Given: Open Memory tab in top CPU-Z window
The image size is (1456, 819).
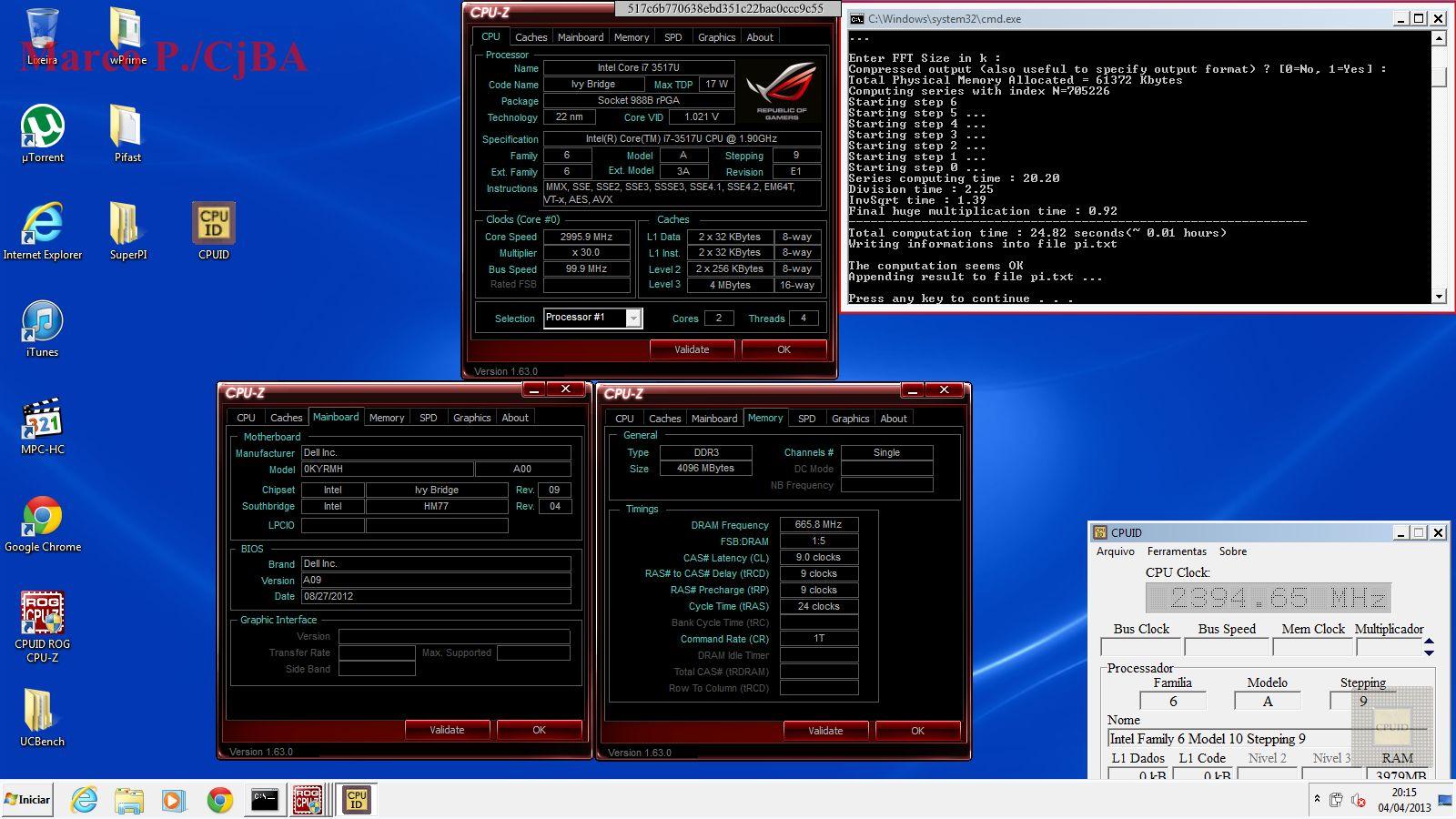Looking at the screenshot, I should click(x=632, y=37).
